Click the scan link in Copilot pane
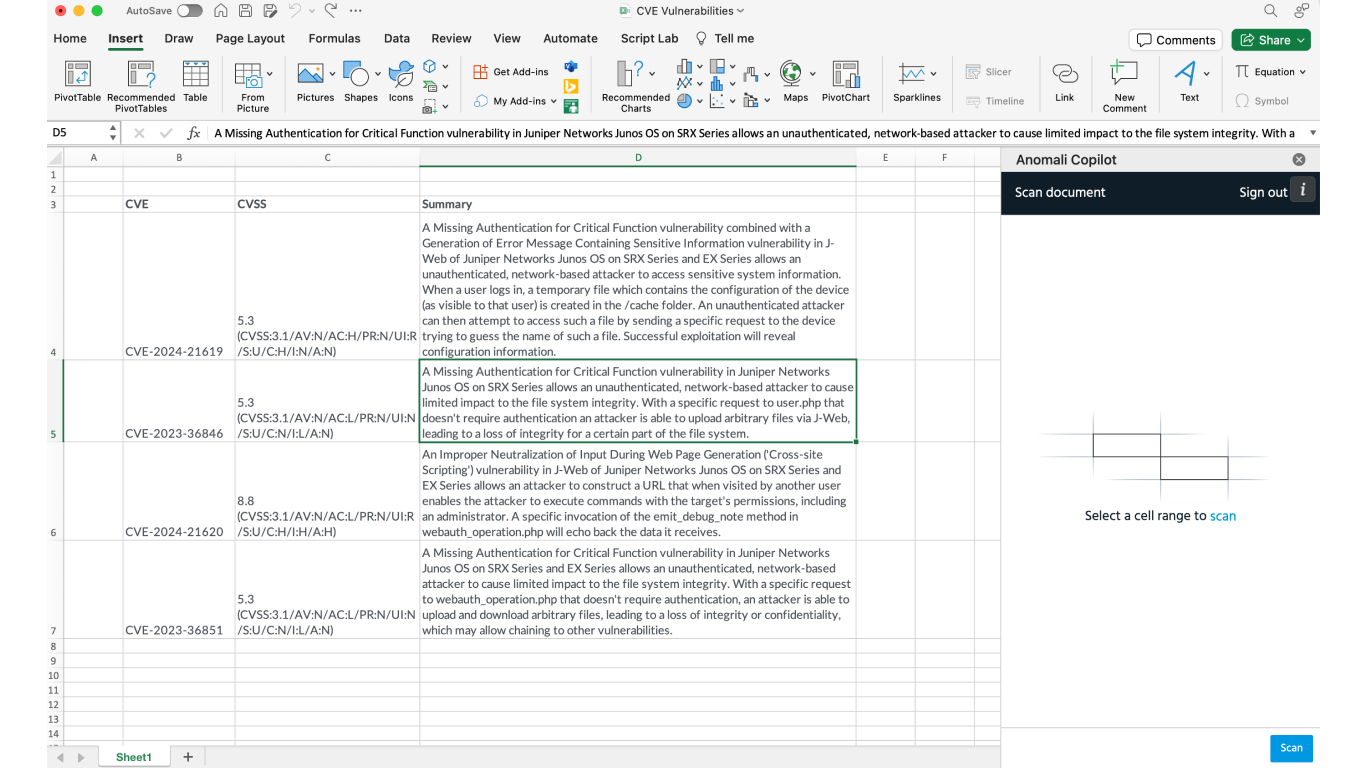This screenshot has width=1366, height=768. click(1223, 516)
